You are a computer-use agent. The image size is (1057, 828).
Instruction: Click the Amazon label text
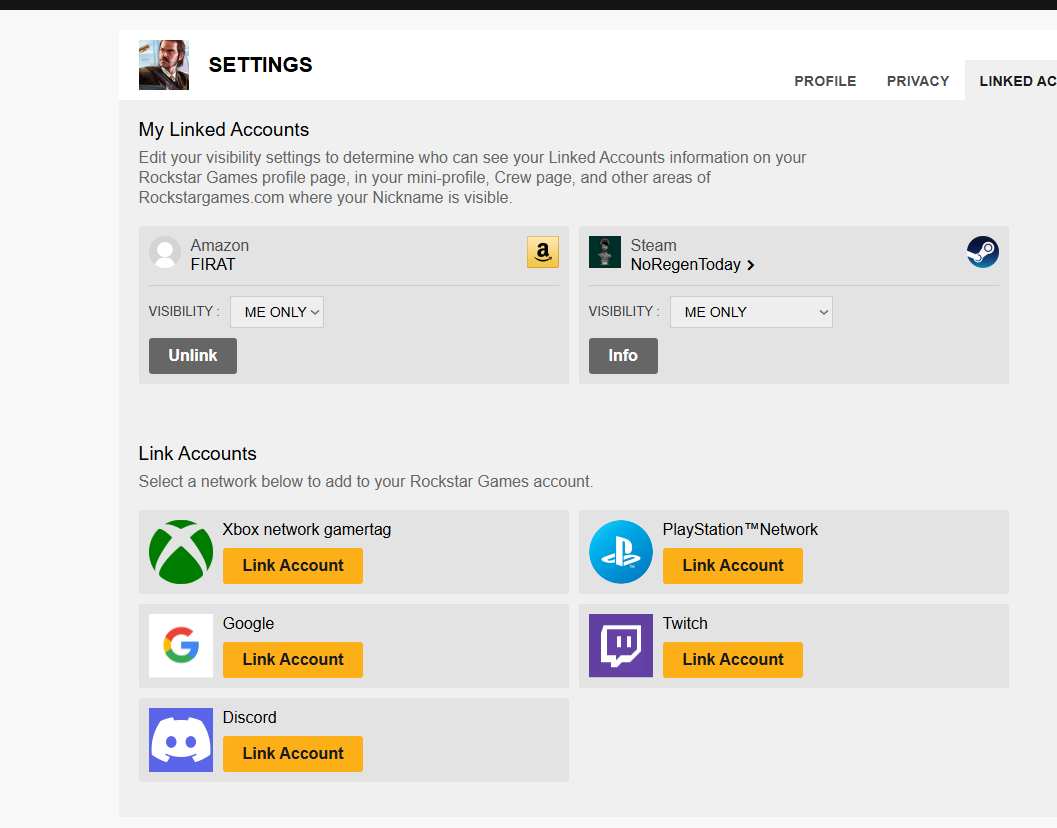pyautogui.click(x=220, y=245)
